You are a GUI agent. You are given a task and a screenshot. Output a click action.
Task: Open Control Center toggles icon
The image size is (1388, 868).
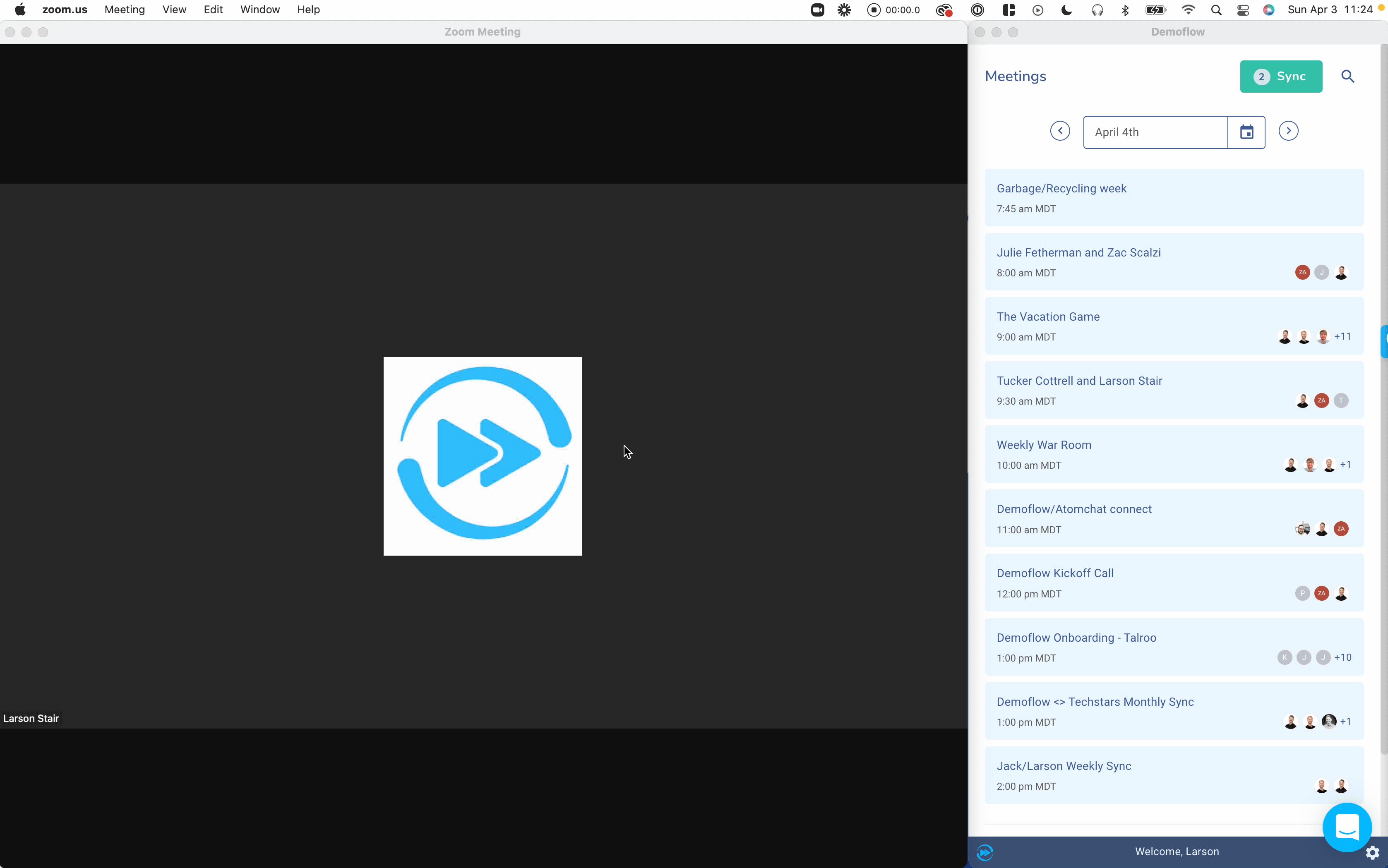(x=1243, y=10)
